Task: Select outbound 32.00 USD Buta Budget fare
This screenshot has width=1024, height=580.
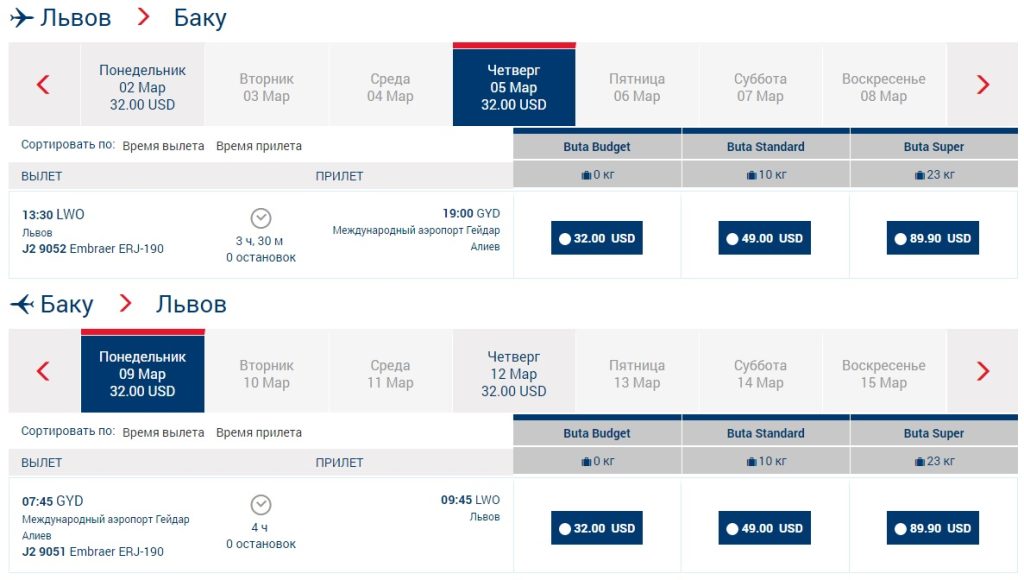Action: (x=597, y=239)
